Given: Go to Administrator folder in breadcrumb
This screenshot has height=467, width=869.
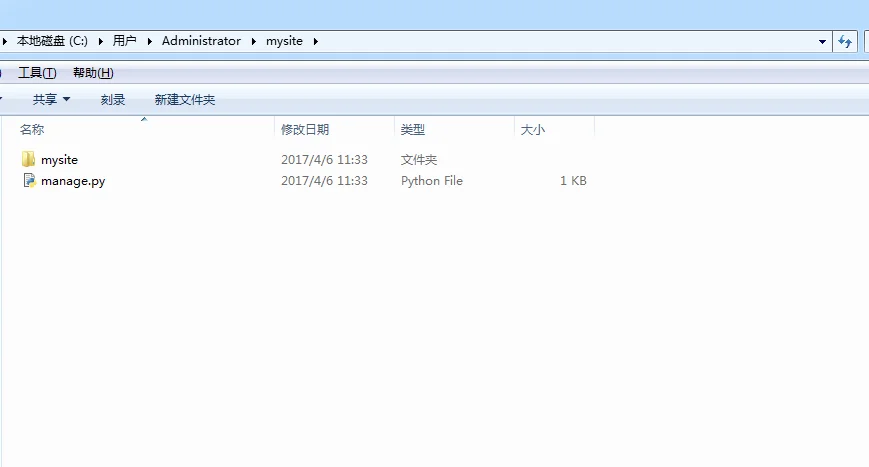Looking at the screenshot, I should point(201,41).
